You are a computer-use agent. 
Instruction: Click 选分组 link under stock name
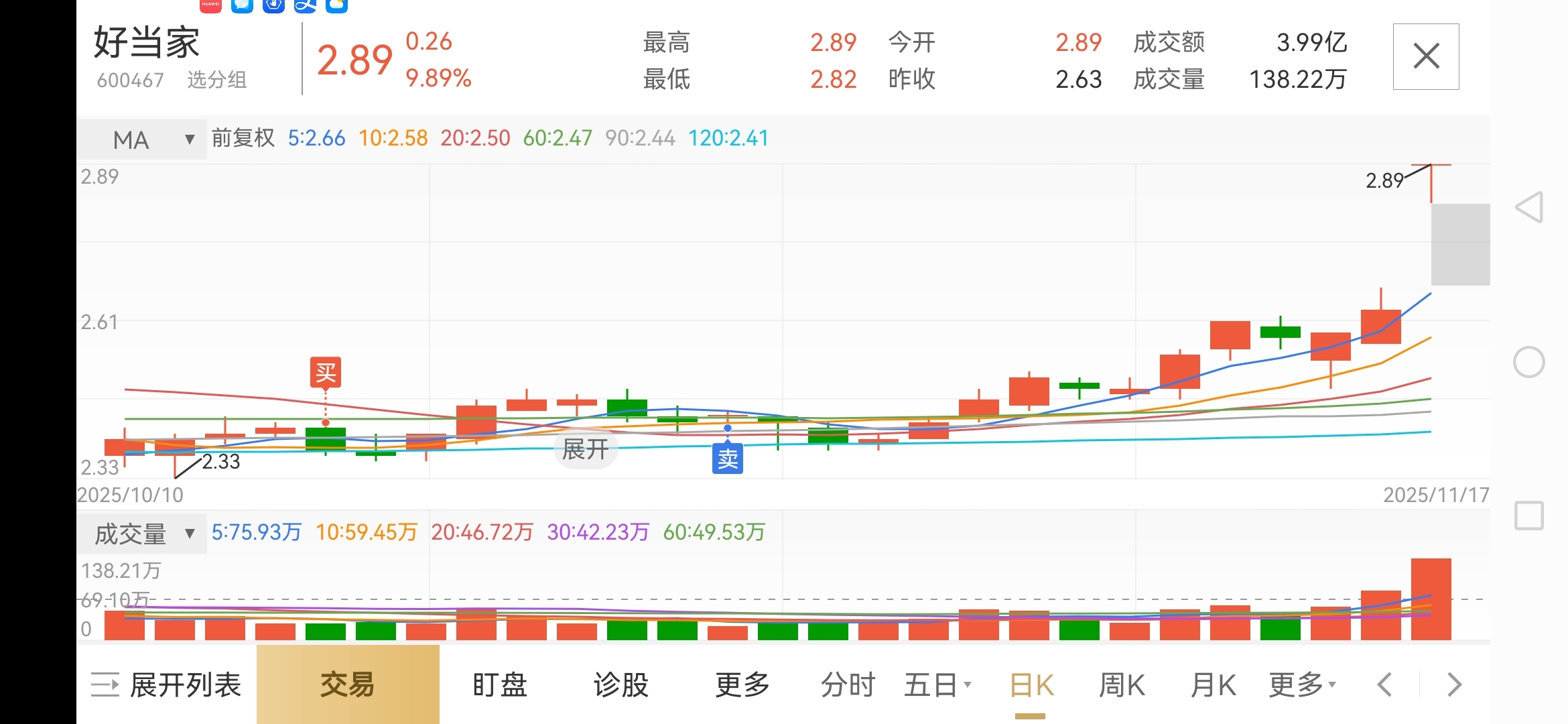216,80
